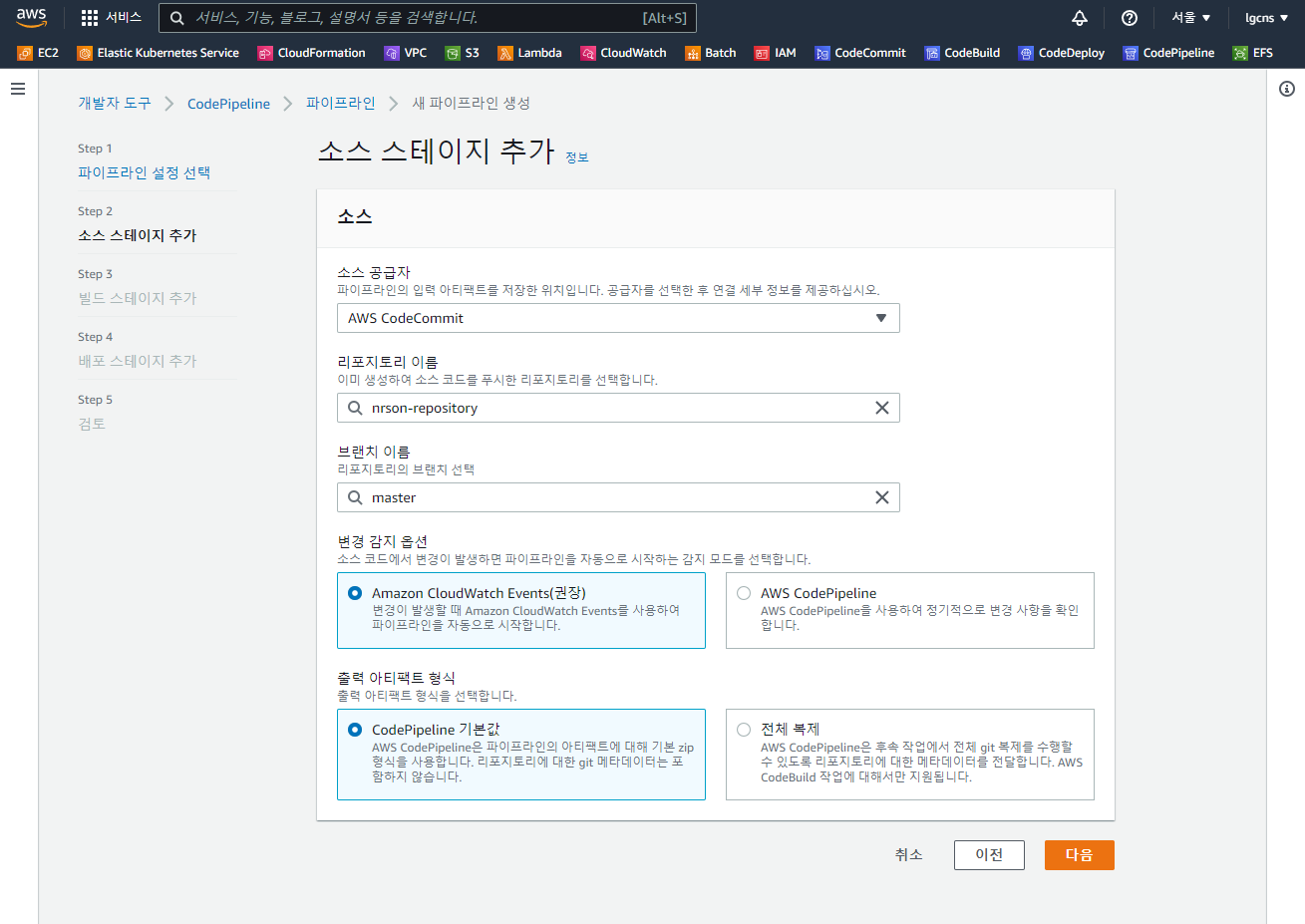Open the 서울 region dropdown

(x=1191, y=18)
